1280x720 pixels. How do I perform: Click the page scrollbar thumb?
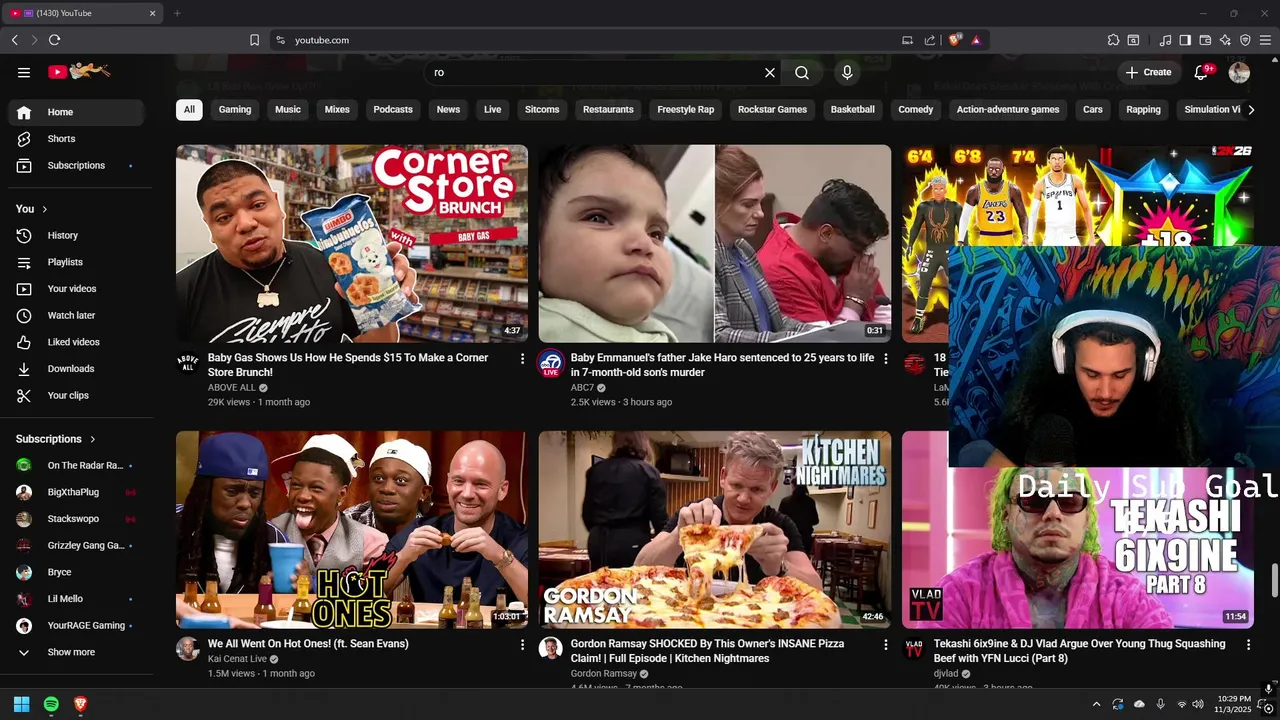pos(1274,578)
